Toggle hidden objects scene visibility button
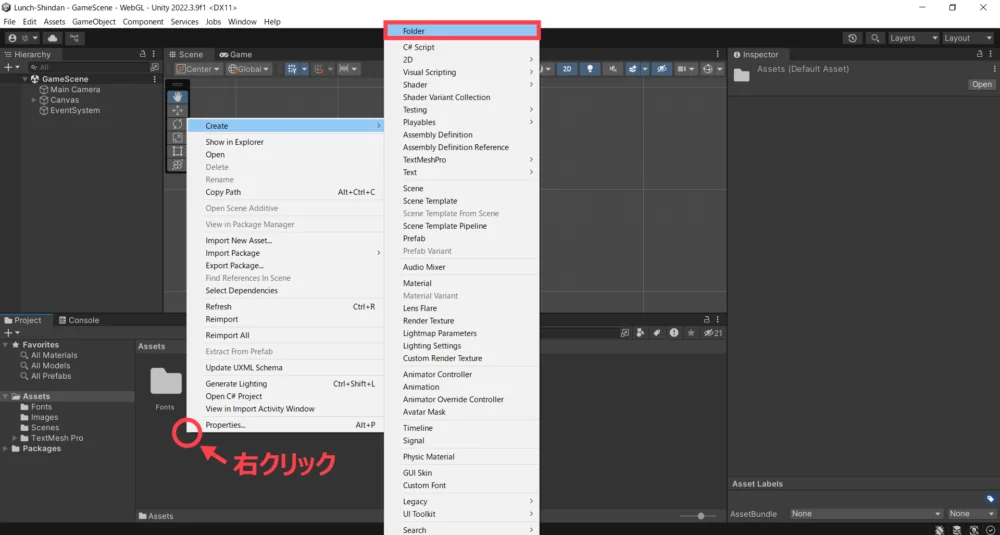This screenshot has width=1000, height=535. (662, 69)
